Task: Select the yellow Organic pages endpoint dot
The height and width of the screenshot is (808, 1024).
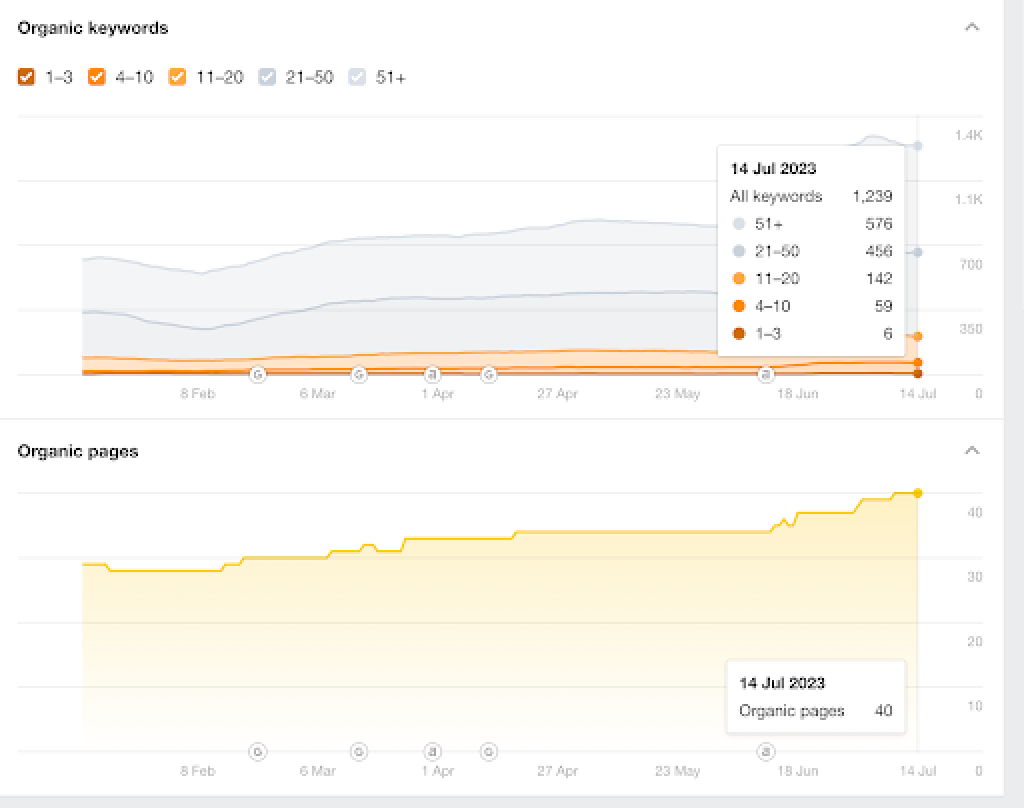Action: [917, 493]
